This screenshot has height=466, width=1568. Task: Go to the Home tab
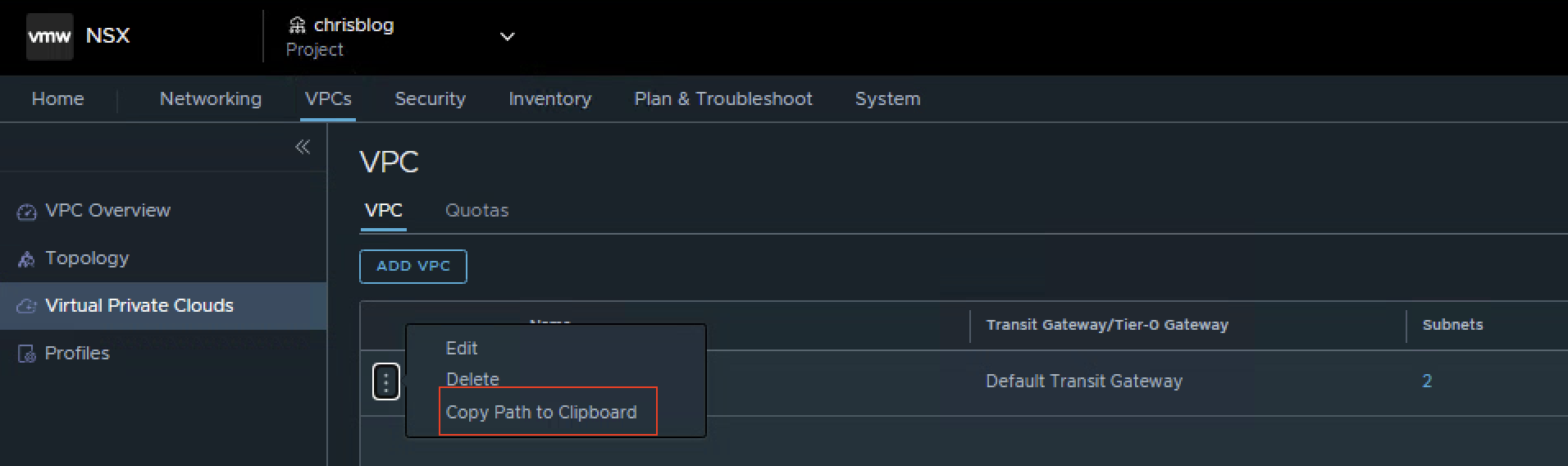57,98
